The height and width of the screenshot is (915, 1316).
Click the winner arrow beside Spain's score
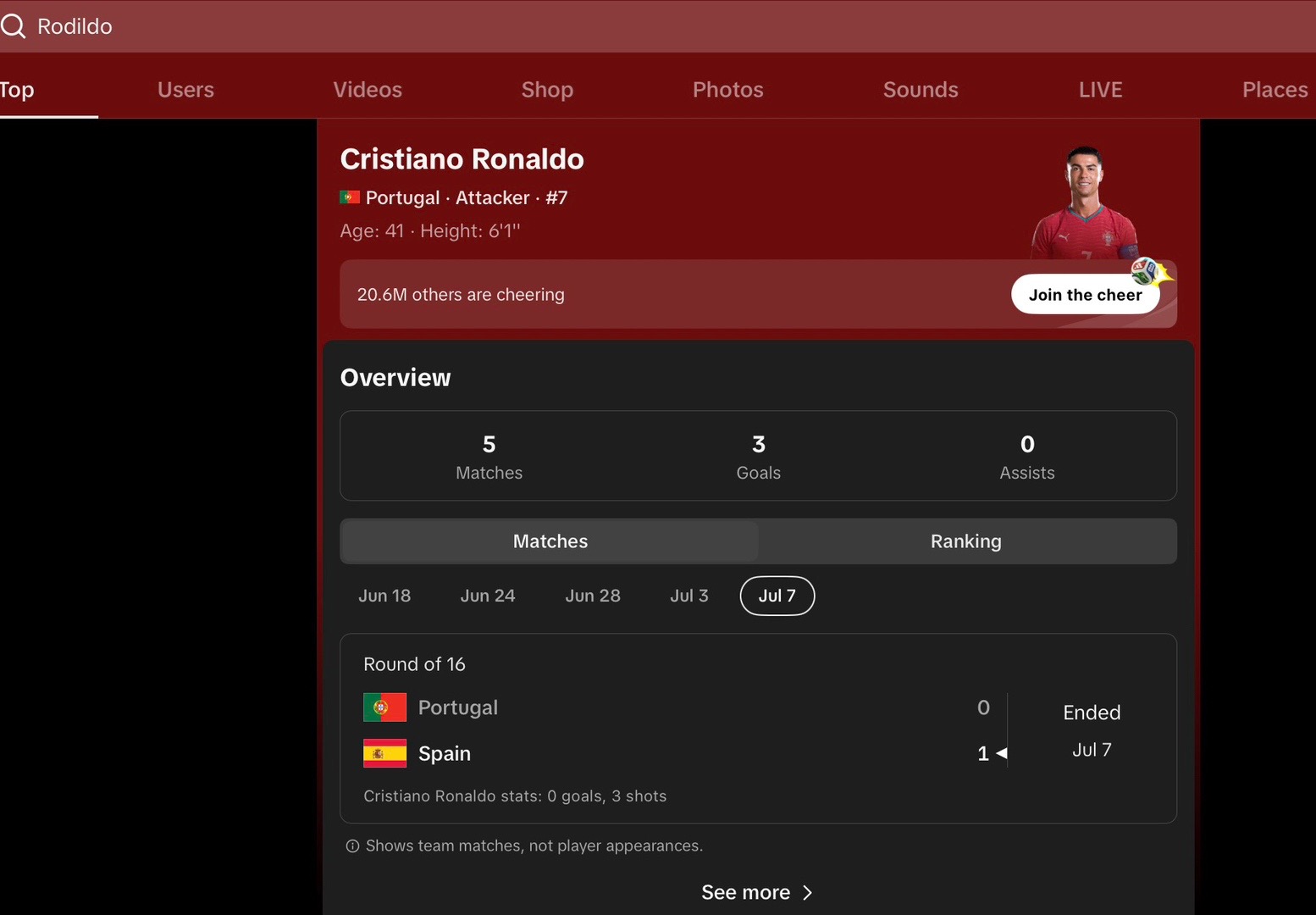tap(1002, 753)
